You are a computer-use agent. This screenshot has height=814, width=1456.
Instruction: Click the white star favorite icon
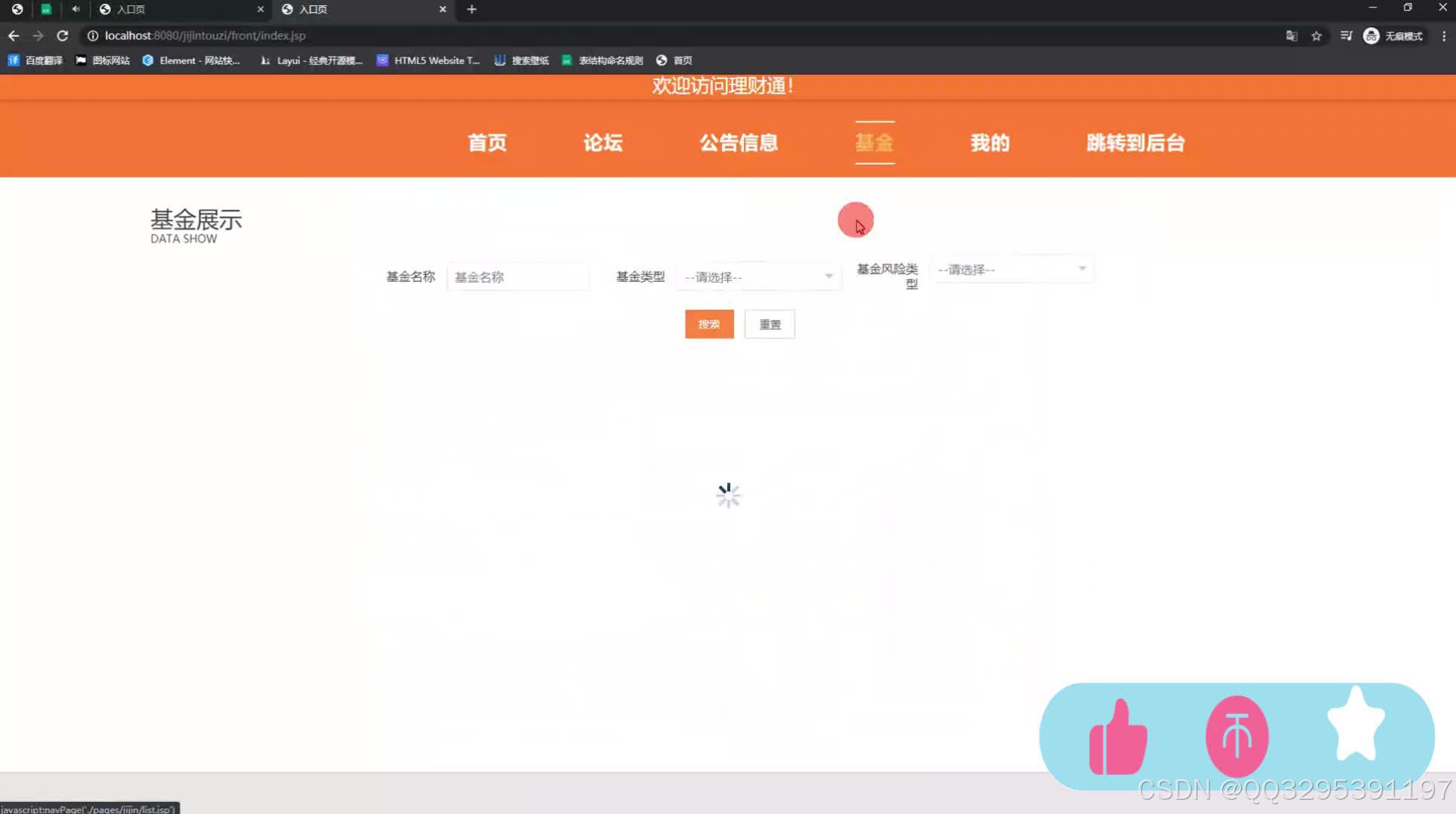point(1356,725)
